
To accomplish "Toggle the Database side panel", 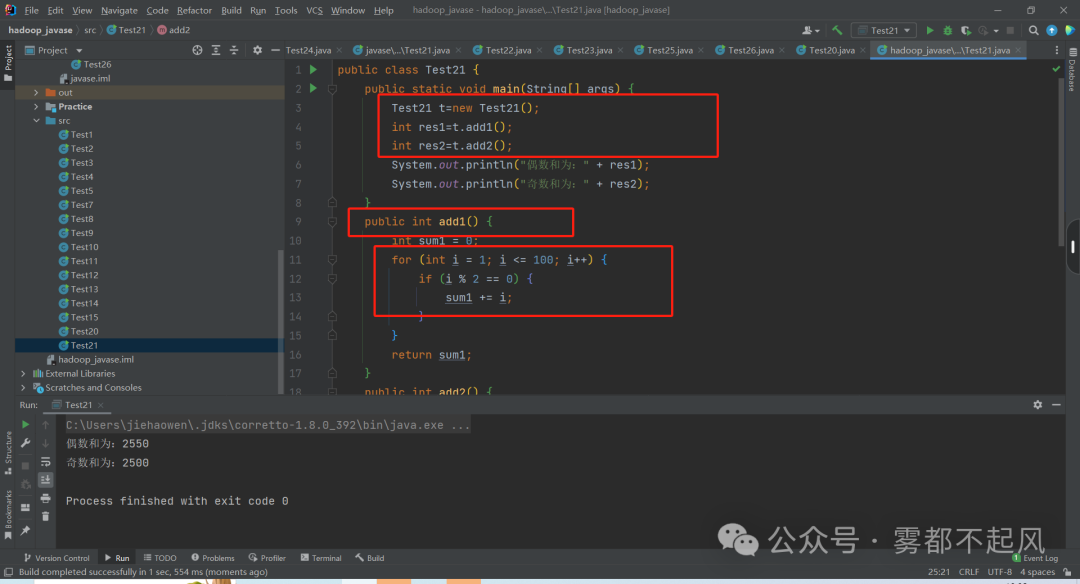I will (x=1072, y=69).
